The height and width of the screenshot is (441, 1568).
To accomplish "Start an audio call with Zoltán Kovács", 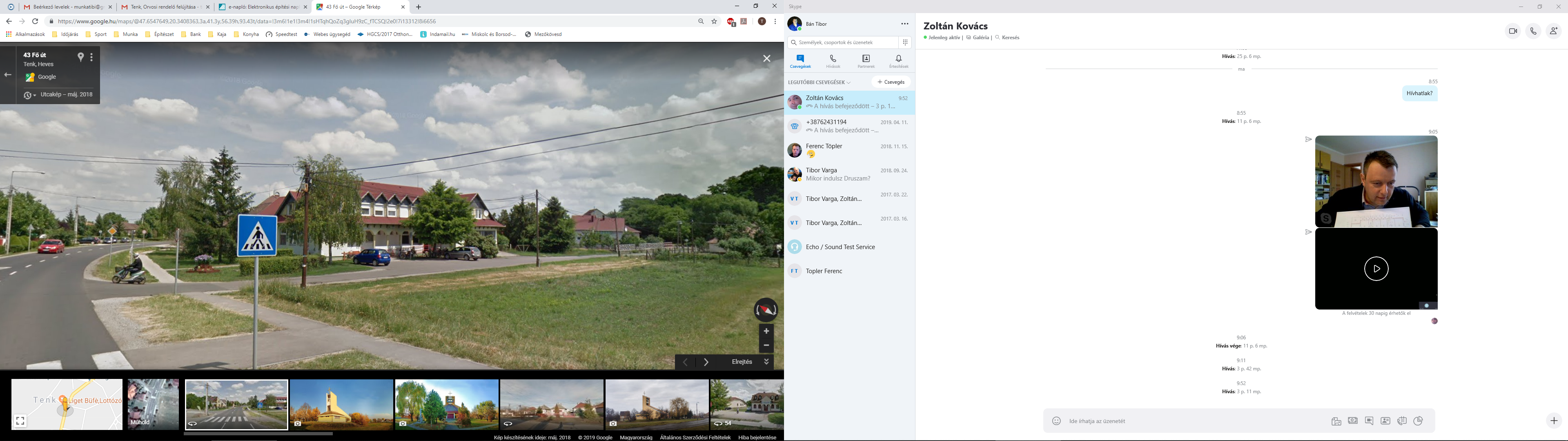I will click(1533, 32).
